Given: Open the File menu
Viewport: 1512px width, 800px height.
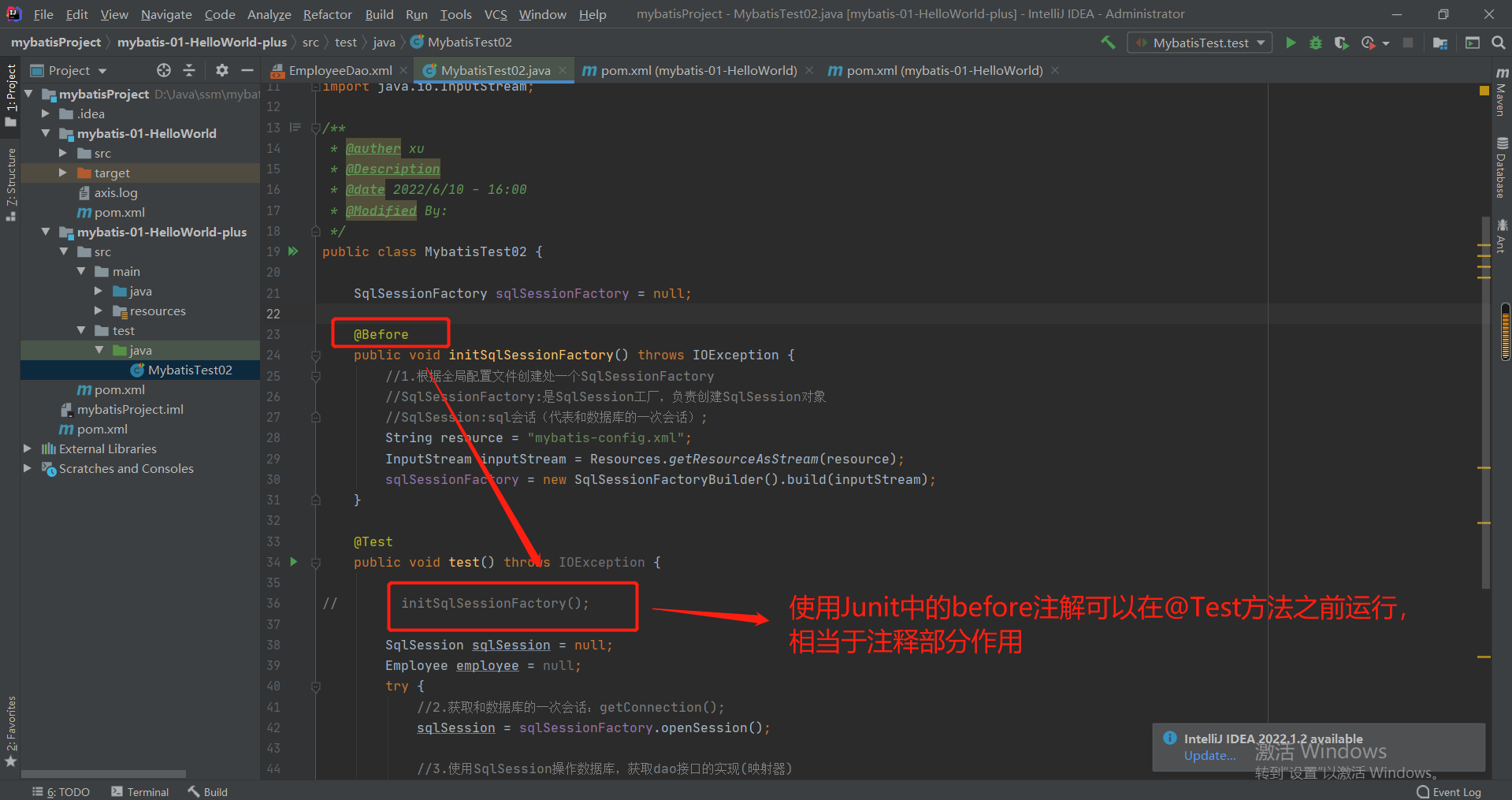Looking at the screenshot, I should pyautogui.click(x=43, y=14).
